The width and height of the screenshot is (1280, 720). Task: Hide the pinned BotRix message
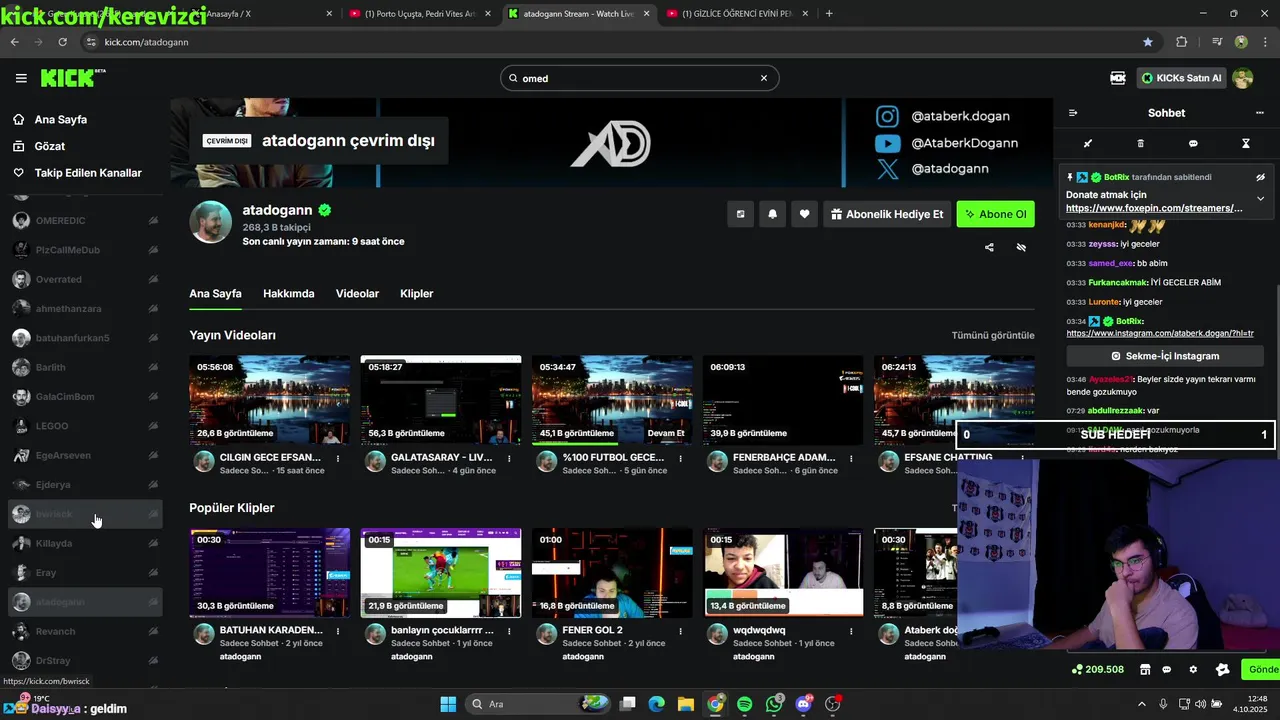(1261, 177)
